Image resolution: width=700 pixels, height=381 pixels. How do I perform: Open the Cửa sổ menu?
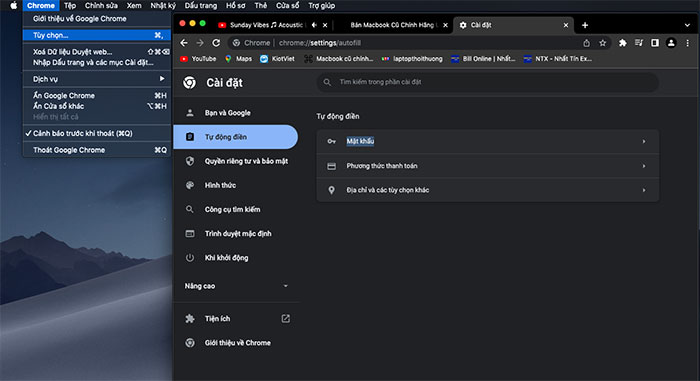click(287, 5)
